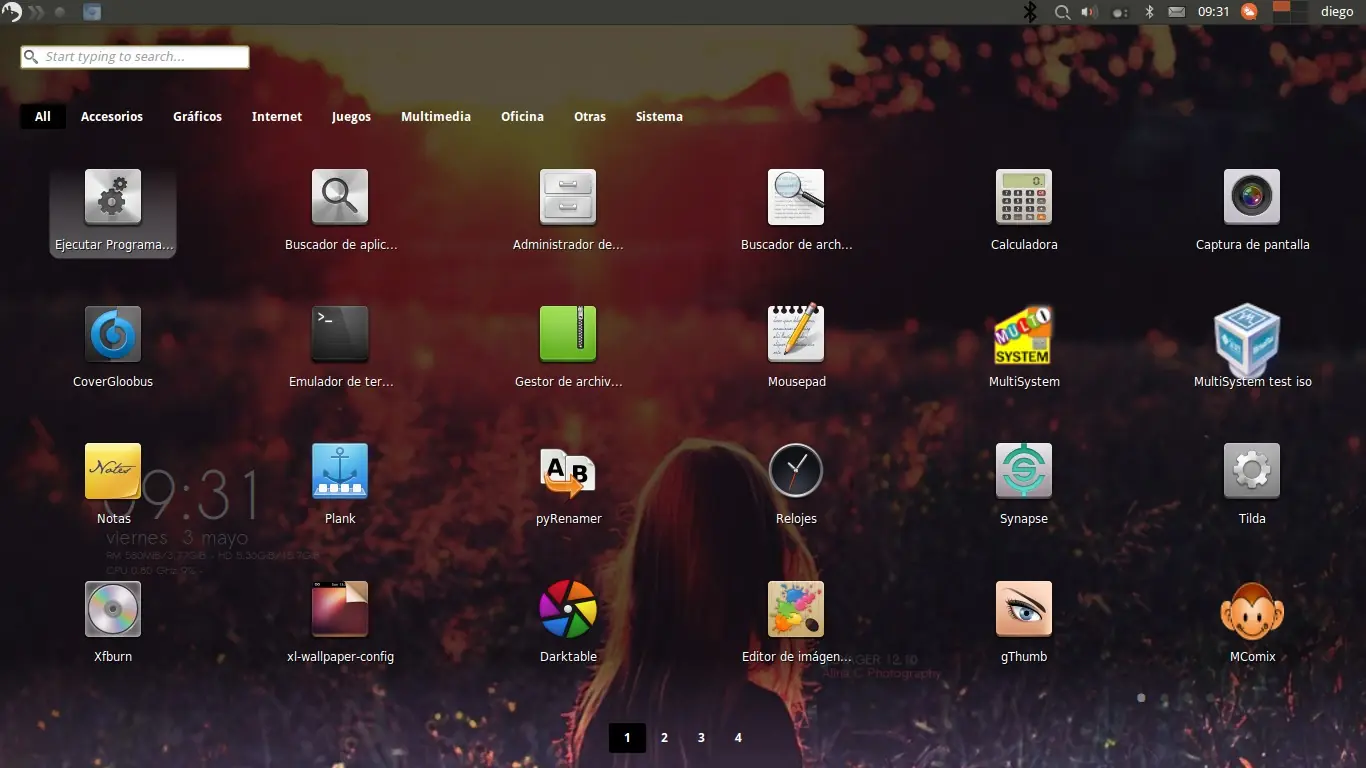Viewport: 1366px width, 768px height.
Task: Open CoverGloobus app
Action: [x=113, y=334]
